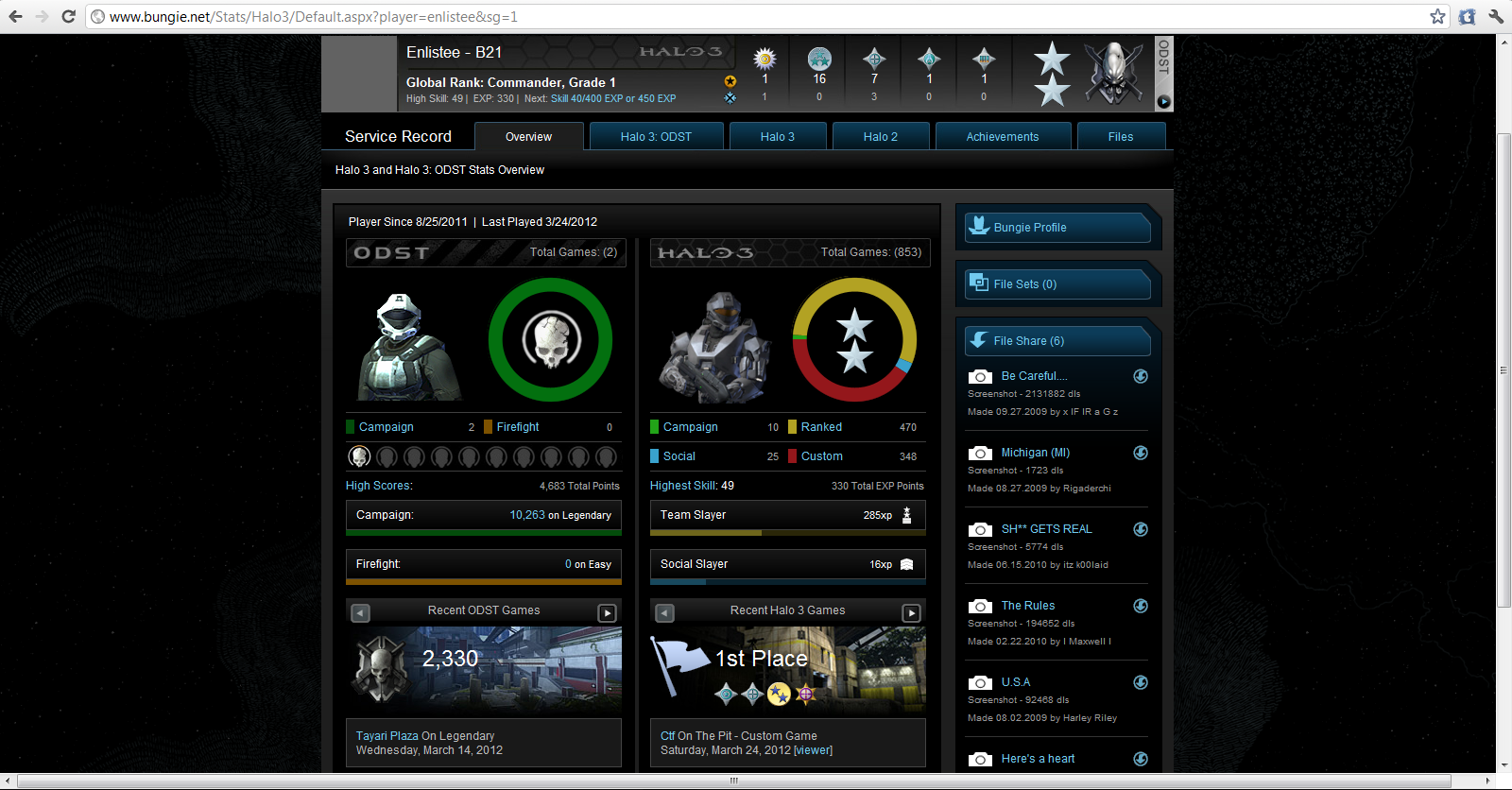The height and width of the screenshot is (790, 1512).
Task: Click the extension icon beside the bookmark star
Action: (1467, 16)
